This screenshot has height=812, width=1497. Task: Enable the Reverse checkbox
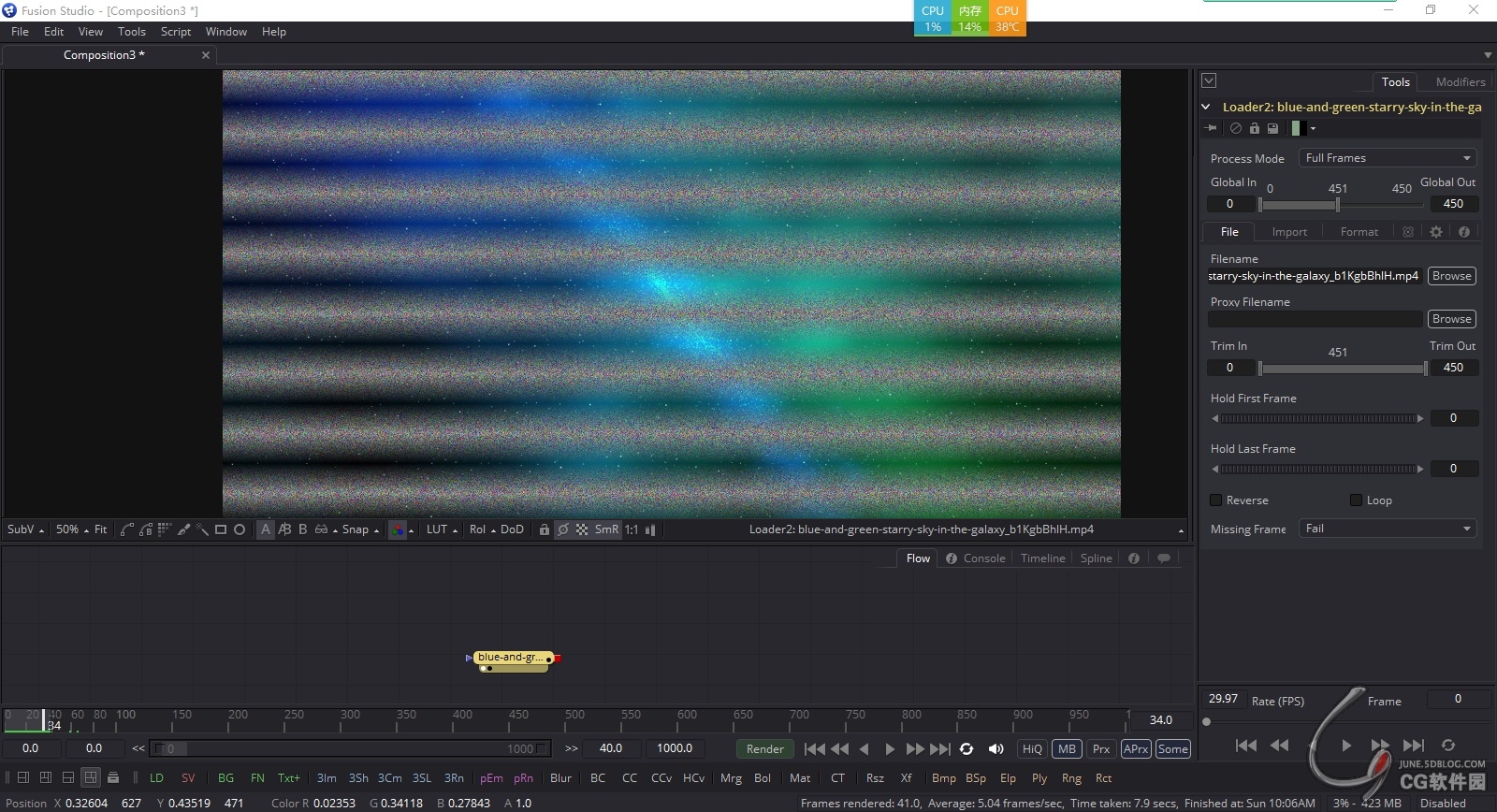pos(1216,500)
